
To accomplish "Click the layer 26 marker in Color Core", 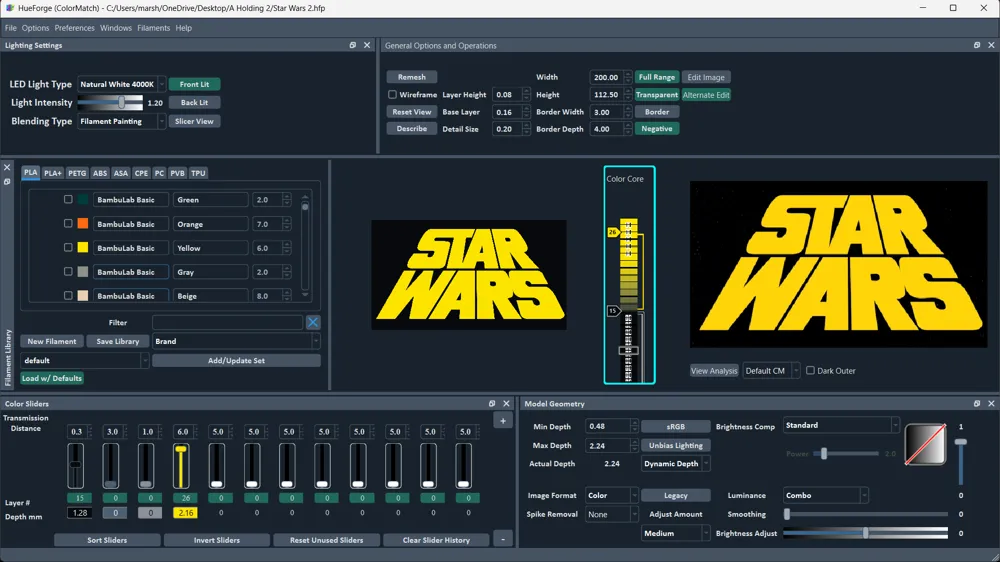I will tap(613, 232).
